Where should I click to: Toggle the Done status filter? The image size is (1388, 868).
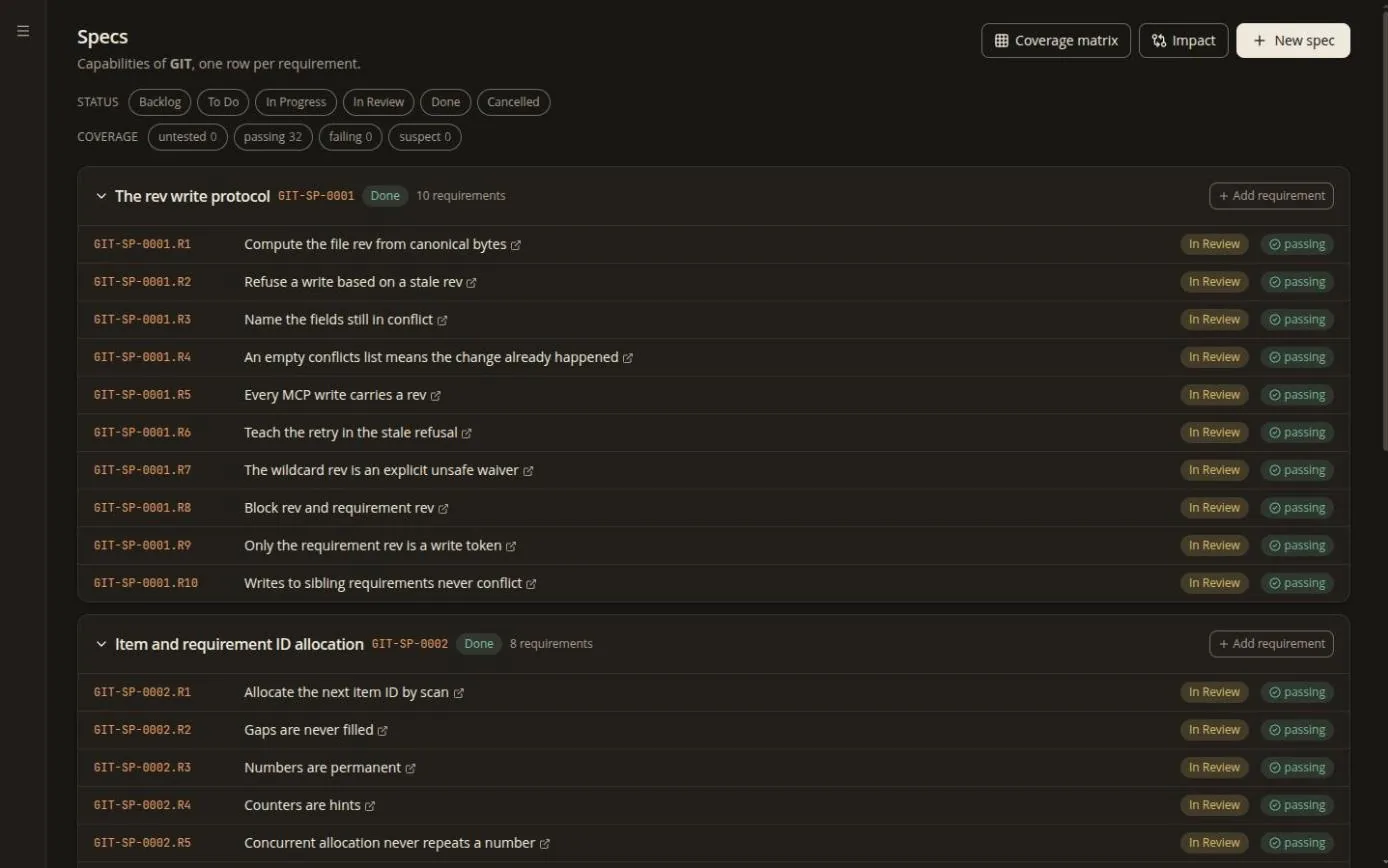[446, 102]
